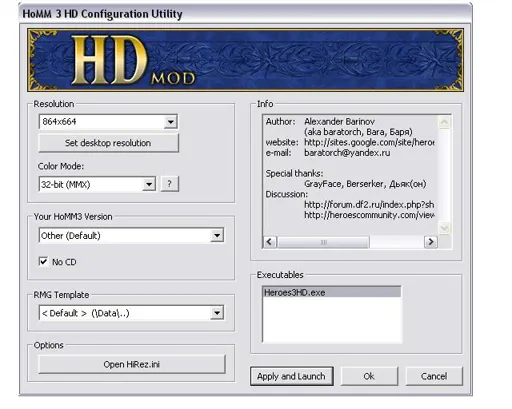Click the forum.df2.ru discussion link
This screenshot has height=409, width=512.
(x=369, y=204)
